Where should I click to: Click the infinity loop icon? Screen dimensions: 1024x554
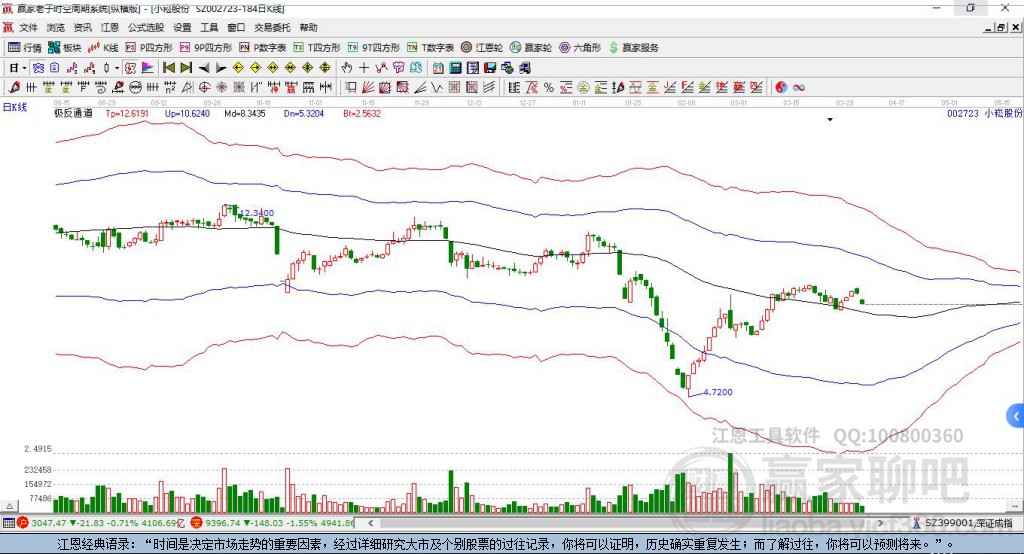799,87
